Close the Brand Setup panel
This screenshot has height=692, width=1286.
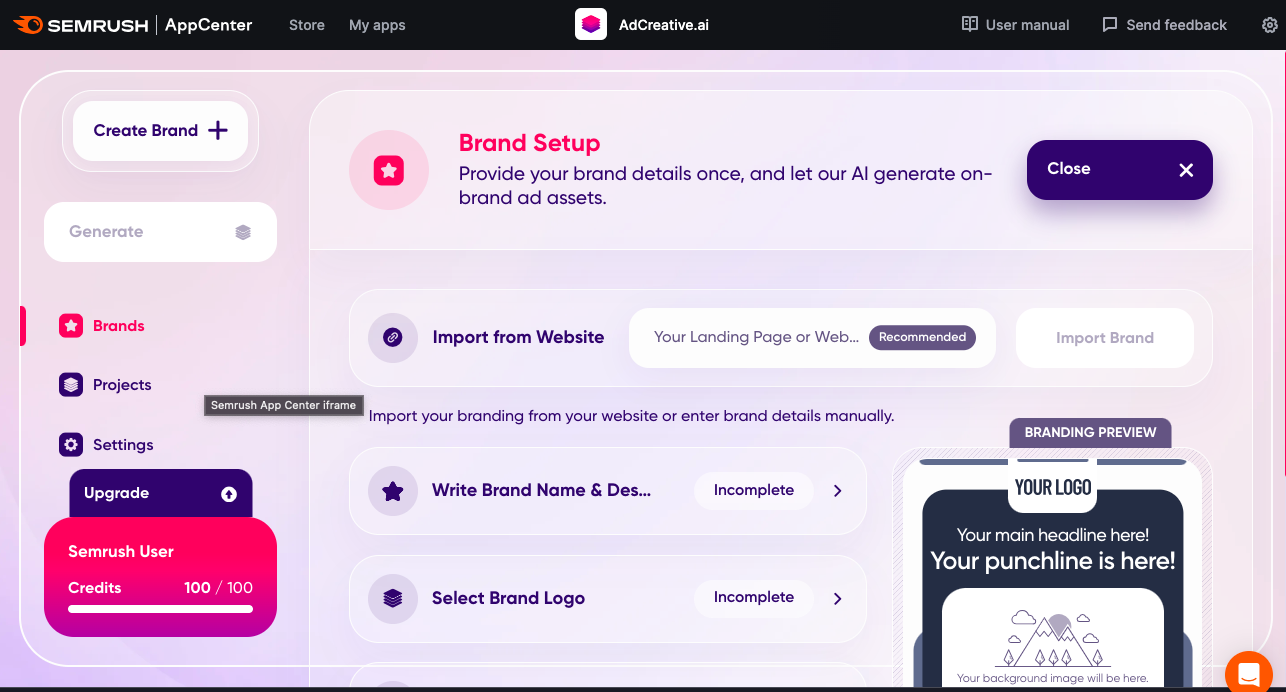pos(1119,170)
